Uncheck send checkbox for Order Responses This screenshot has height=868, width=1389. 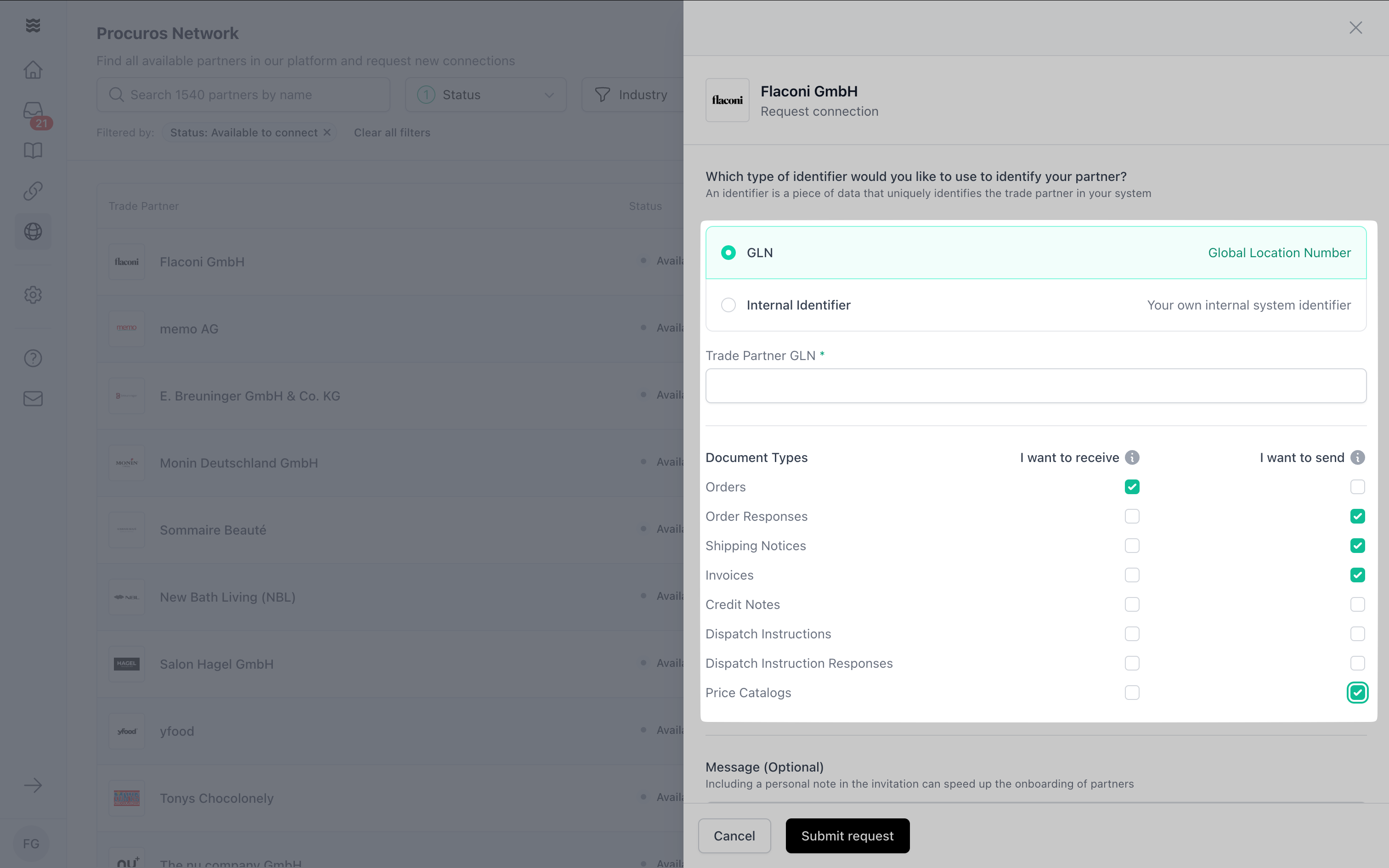[x=1357, y=516]
